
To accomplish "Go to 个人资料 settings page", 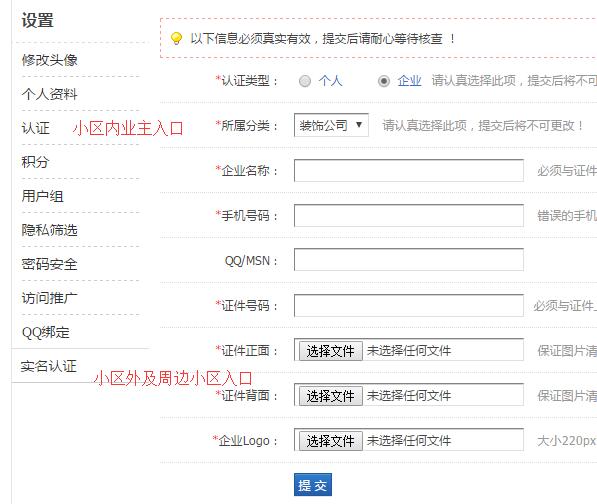I will pos(49,94).
